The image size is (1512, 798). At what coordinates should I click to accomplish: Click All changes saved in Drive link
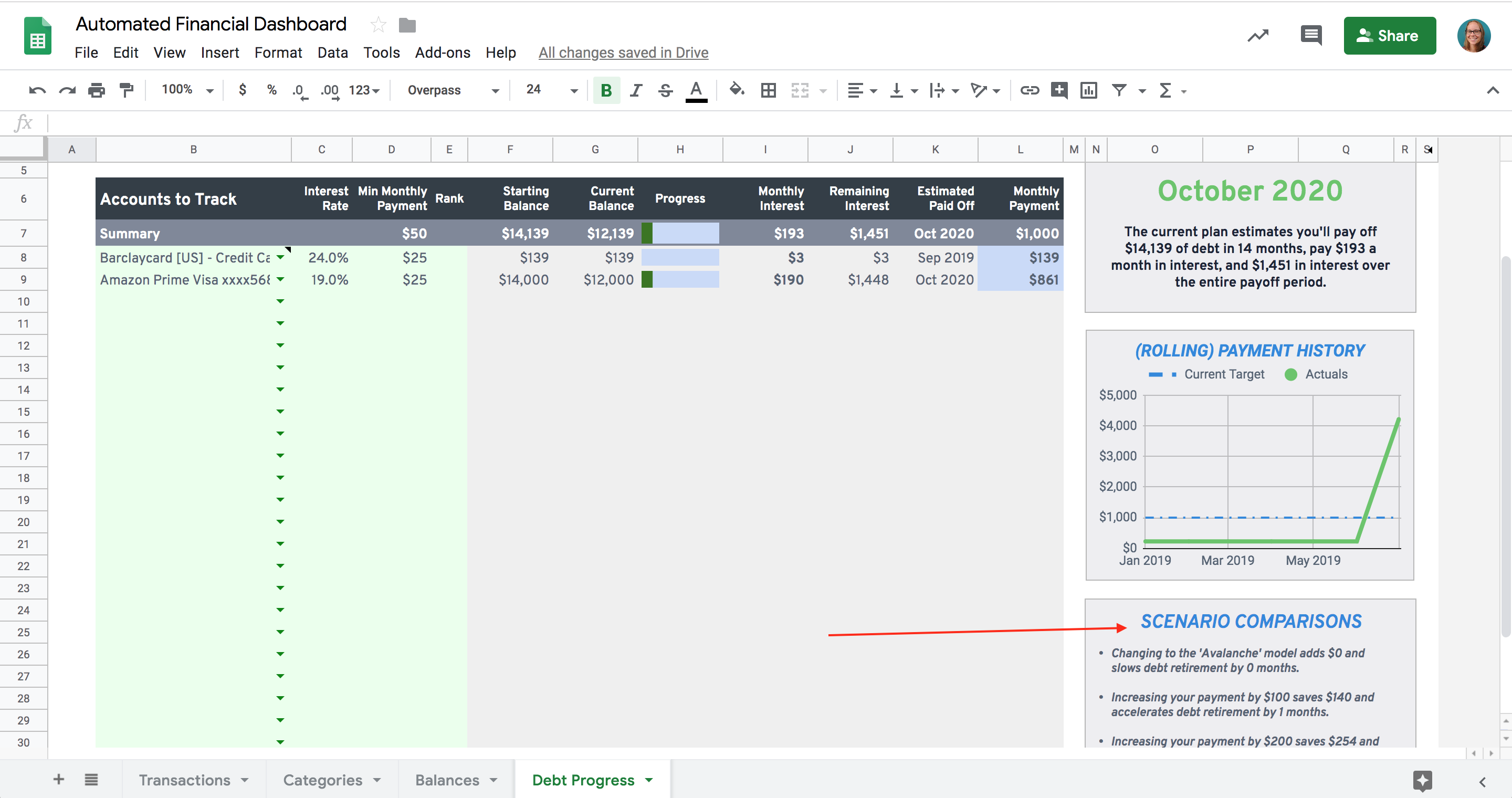623,53
